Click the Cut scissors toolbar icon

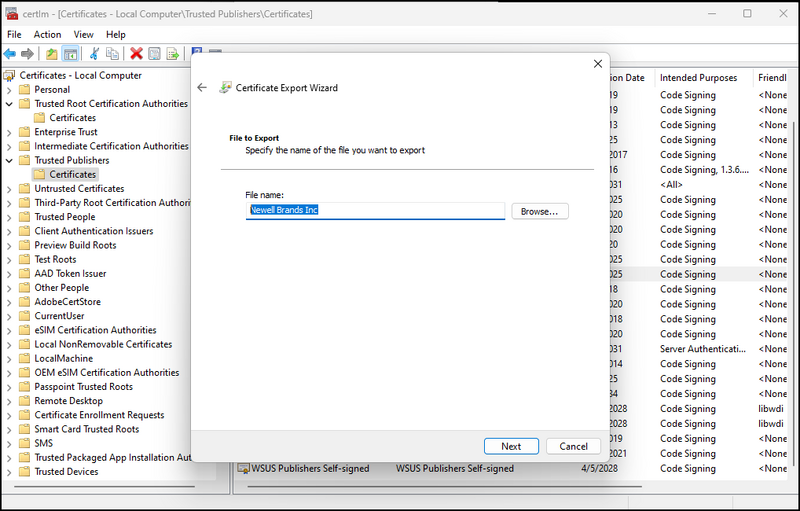pos(94,54)
